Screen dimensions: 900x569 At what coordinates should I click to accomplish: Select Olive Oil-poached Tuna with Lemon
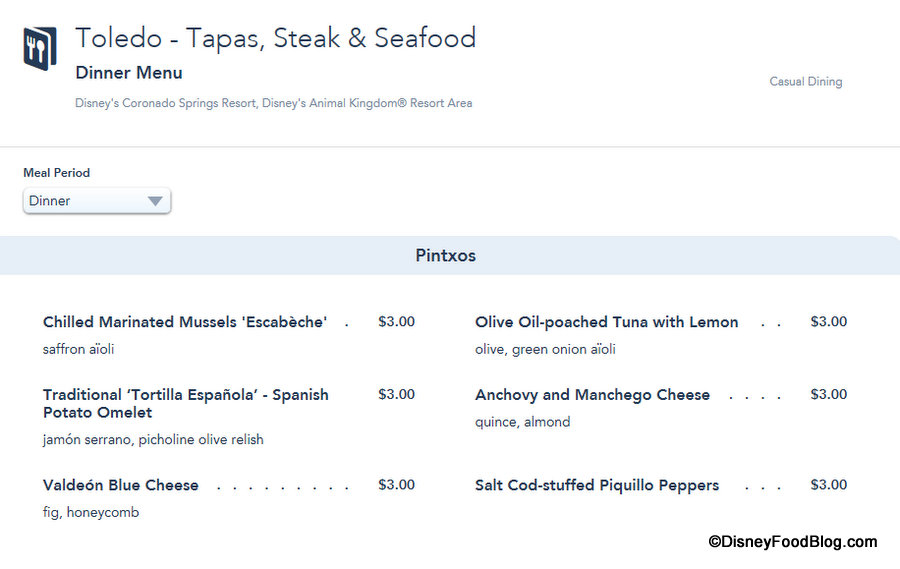click(606, 322)
